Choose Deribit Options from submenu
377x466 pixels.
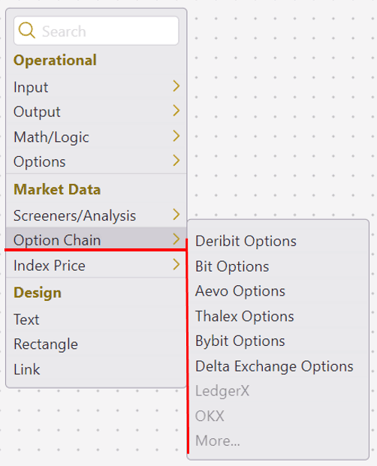pyautogui.click(x=278, y=241)
